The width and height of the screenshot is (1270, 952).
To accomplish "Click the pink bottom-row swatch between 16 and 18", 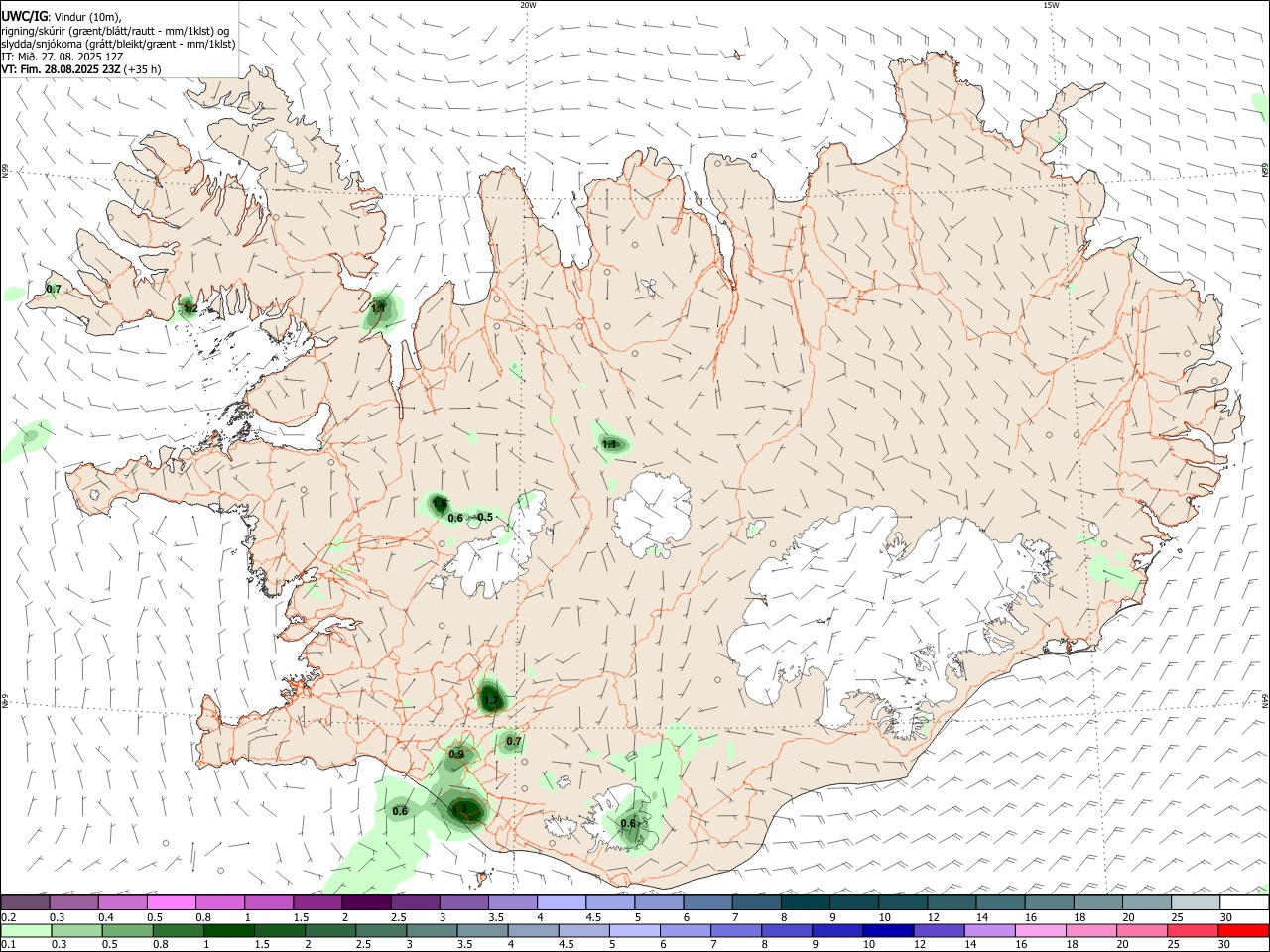I will [x=1042, y=931].
